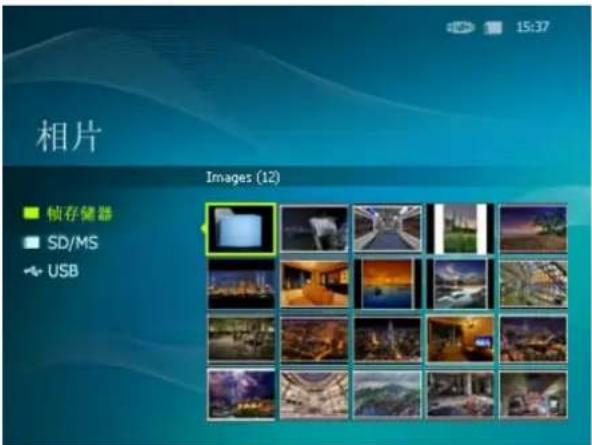Open the mountain stream photo thumbnail
Viewport: 592px width, 445px height.
click(x=460, y=284)
